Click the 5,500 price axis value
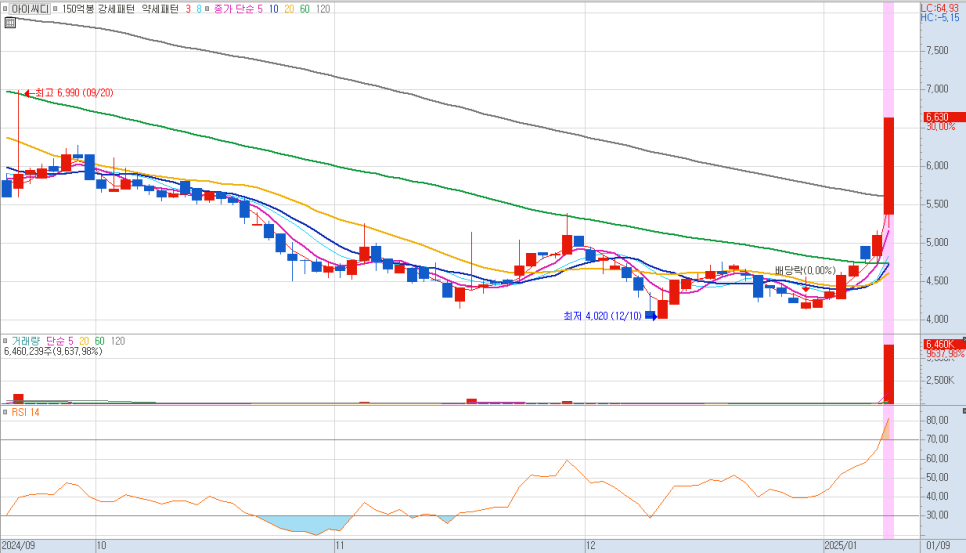Image resolution: width=966 pixels, height=553 pixels. click(937, 204)
